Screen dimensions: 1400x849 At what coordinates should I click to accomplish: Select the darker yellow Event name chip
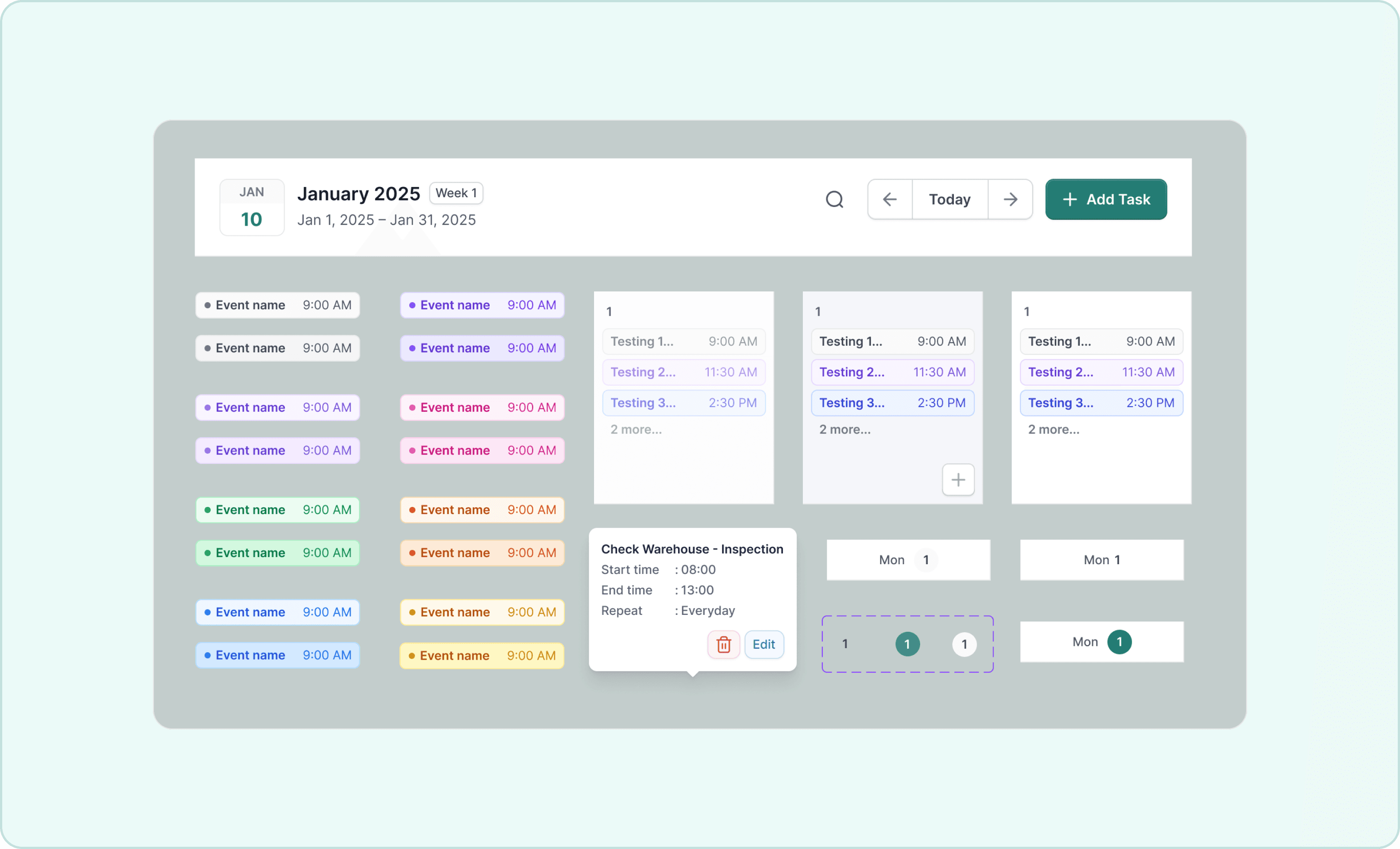[482, 655]
